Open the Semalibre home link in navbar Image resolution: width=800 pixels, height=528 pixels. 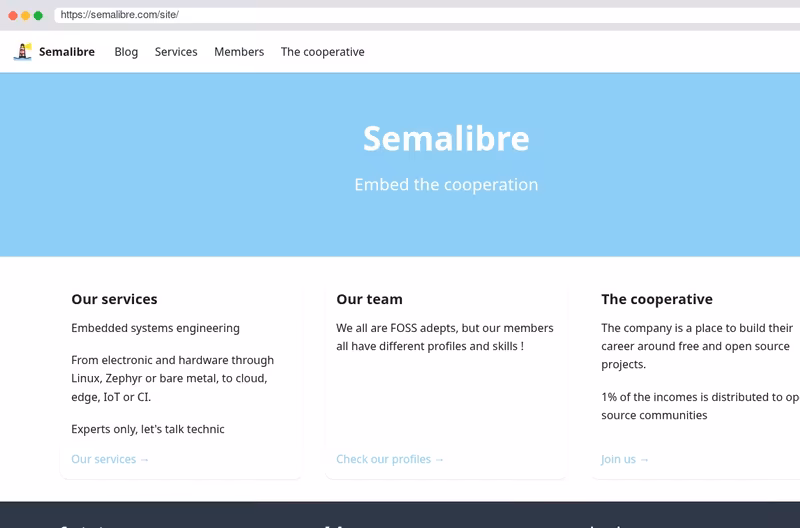coord(67,52)
